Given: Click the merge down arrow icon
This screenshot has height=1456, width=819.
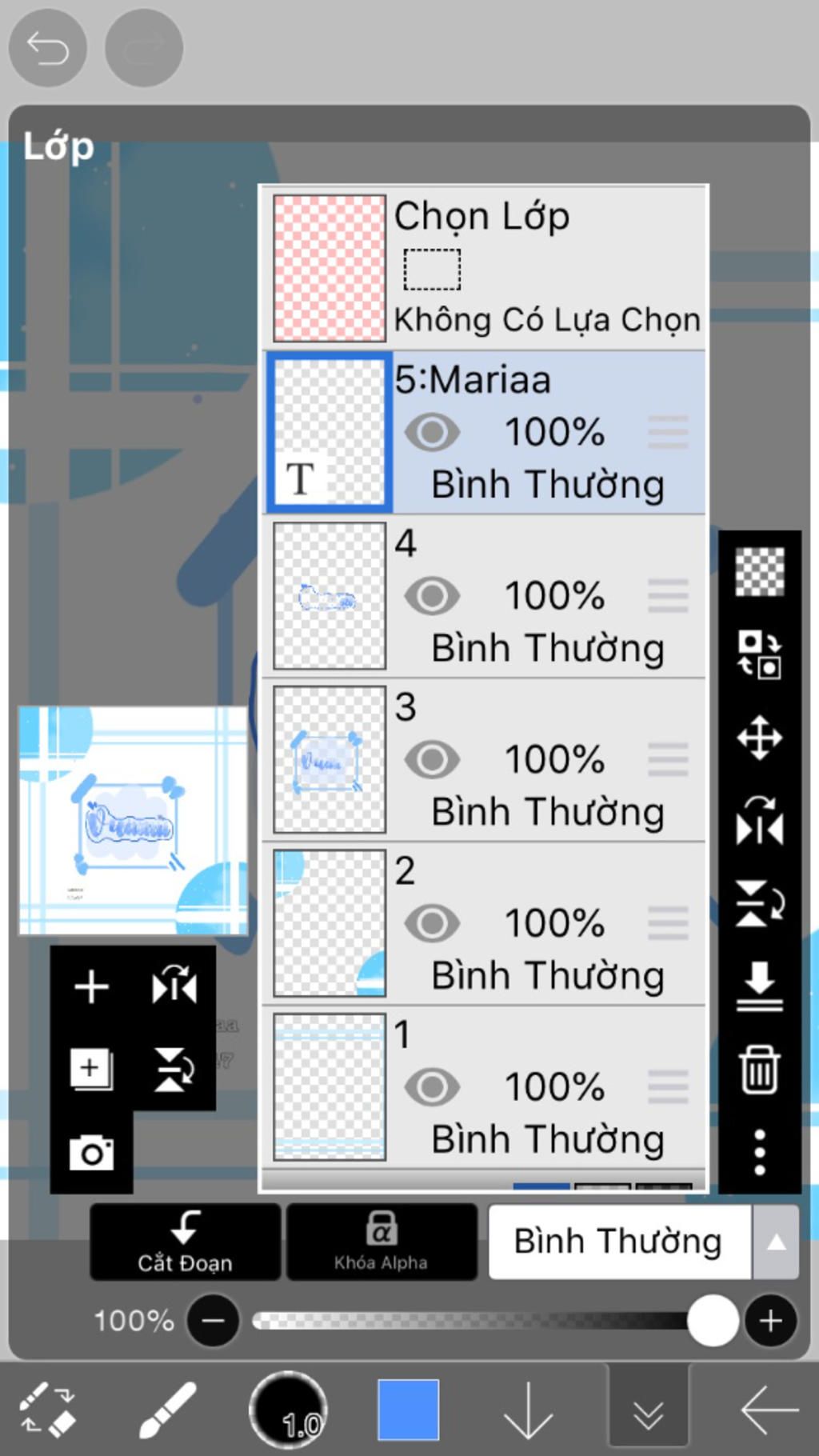Looking at the screenshot, I should tap(759, 986).
